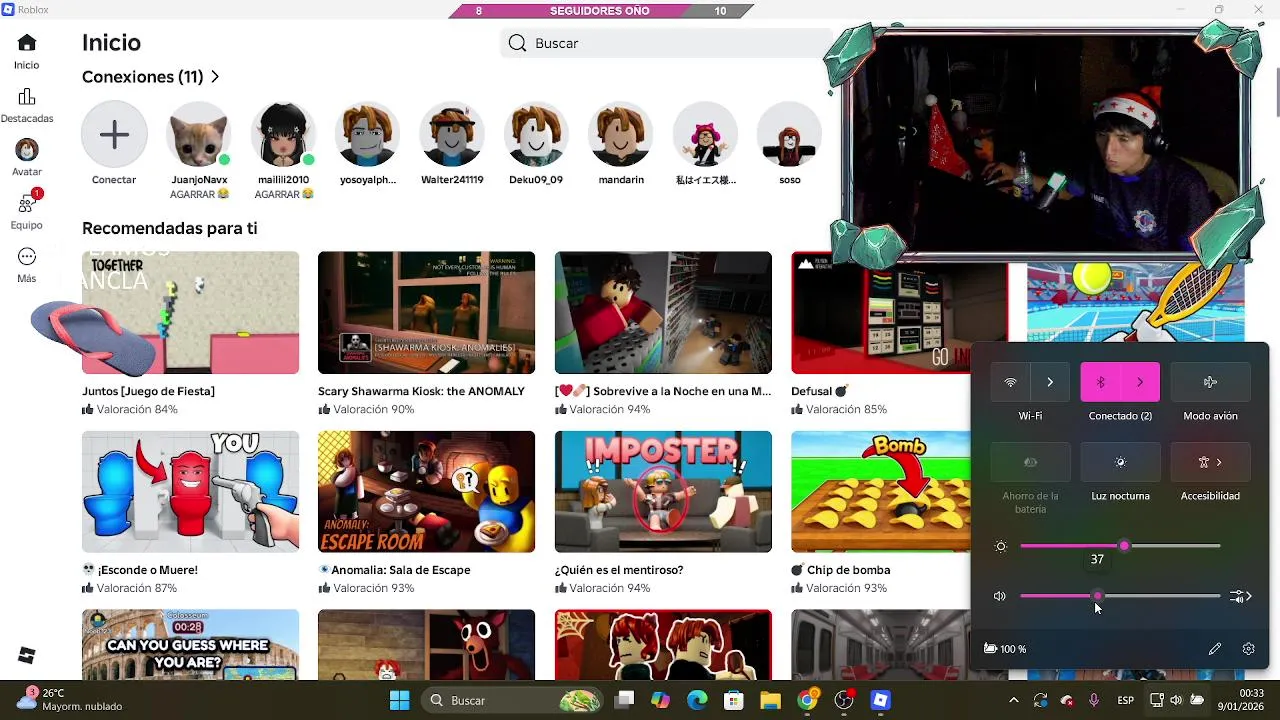
Task: Toggle Bluetooth on or off
Action: [x=1100, y=382]
